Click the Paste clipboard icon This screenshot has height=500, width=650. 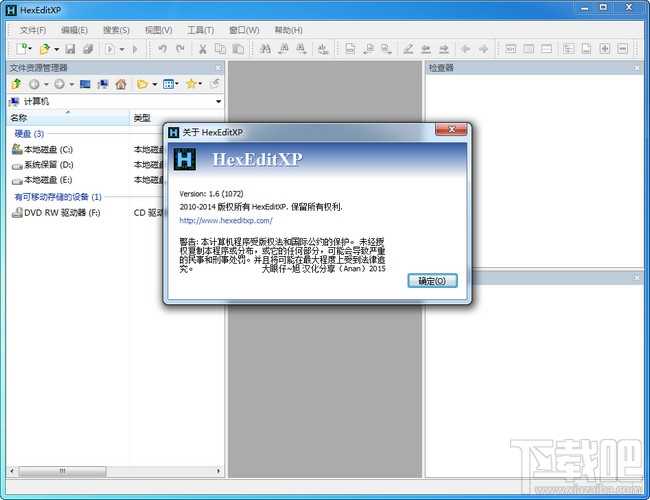pos(238,49)
